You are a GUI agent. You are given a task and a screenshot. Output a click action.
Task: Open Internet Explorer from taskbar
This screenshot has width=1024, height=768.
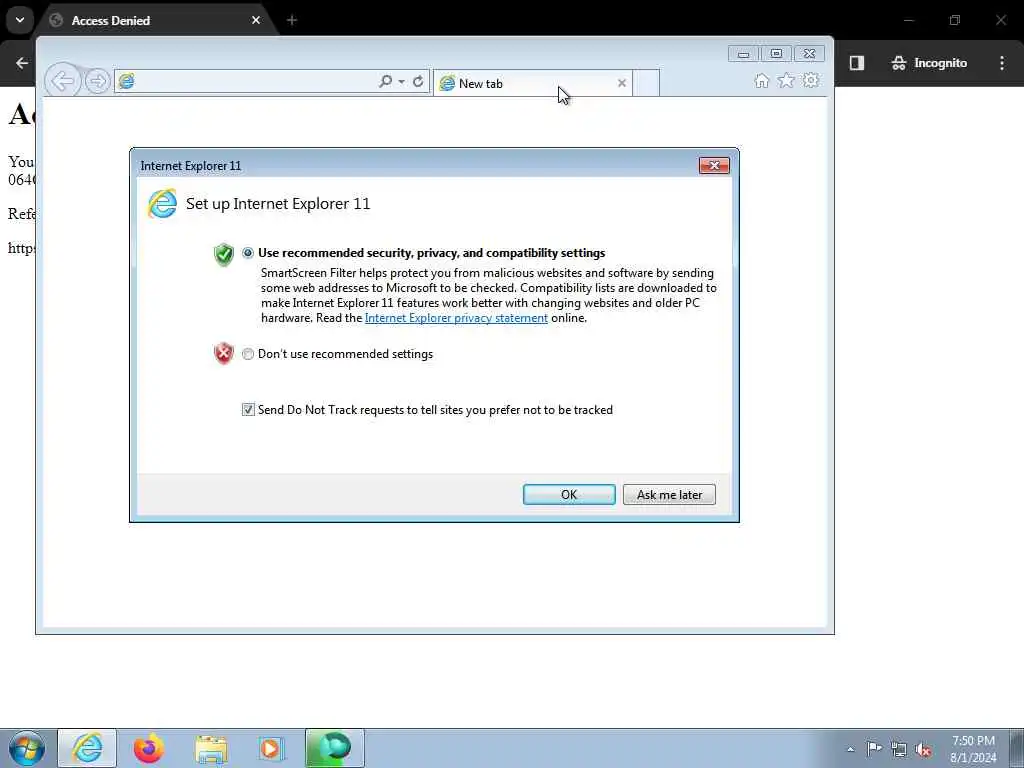(87, 748)
